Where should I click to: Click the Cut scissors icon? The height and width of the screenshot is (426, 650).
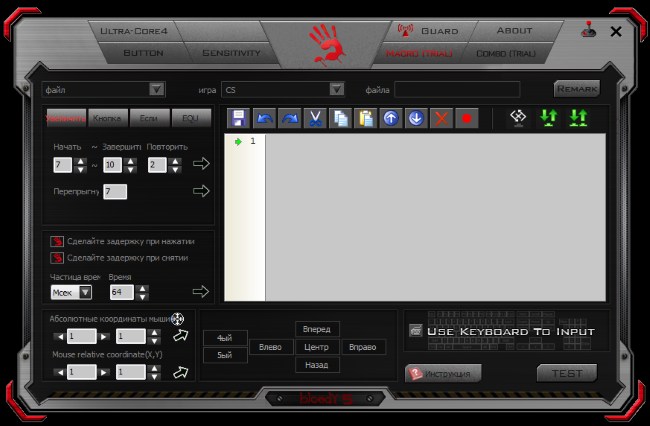(315, 118)
